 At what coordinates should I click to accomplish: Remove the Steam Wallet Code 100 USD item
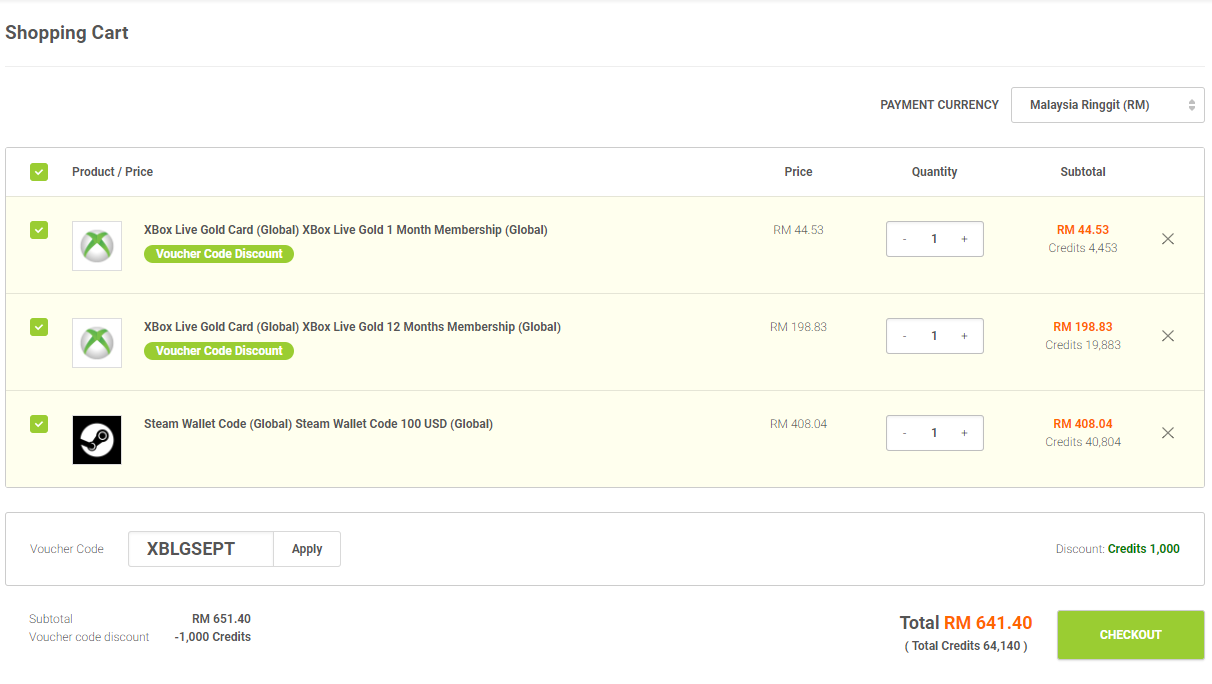coord(1167,433)
